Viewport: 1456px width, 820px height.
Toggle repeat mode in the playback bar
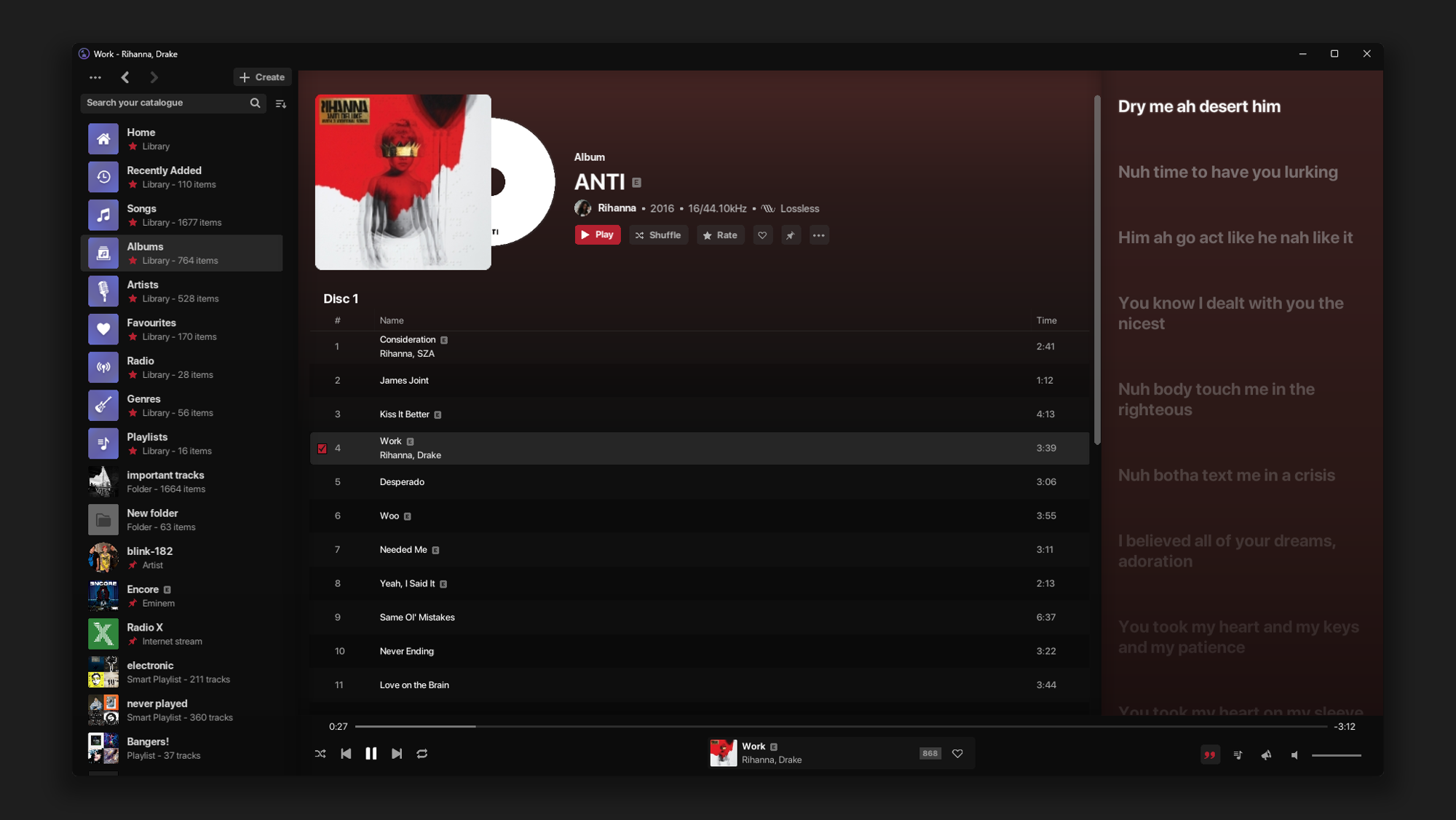[x=422, y=754]
